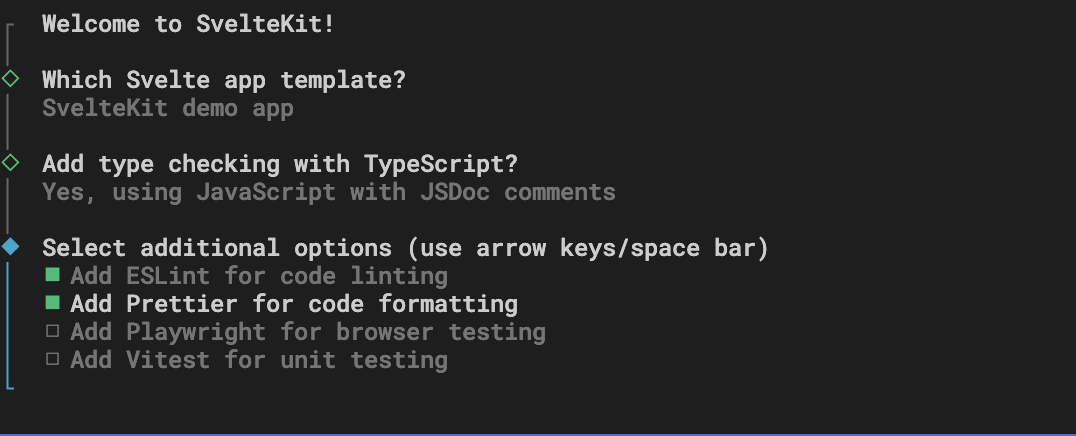Select 'Add Playwright for browser testing' option text

coord(307,332)
